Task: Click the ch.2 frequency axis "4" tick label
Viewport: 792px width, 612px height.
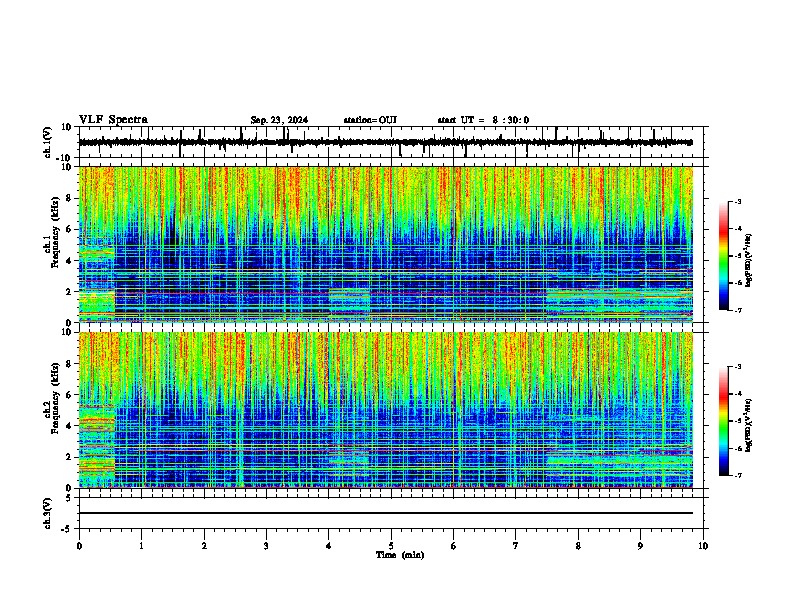Action: pos(69,426)
